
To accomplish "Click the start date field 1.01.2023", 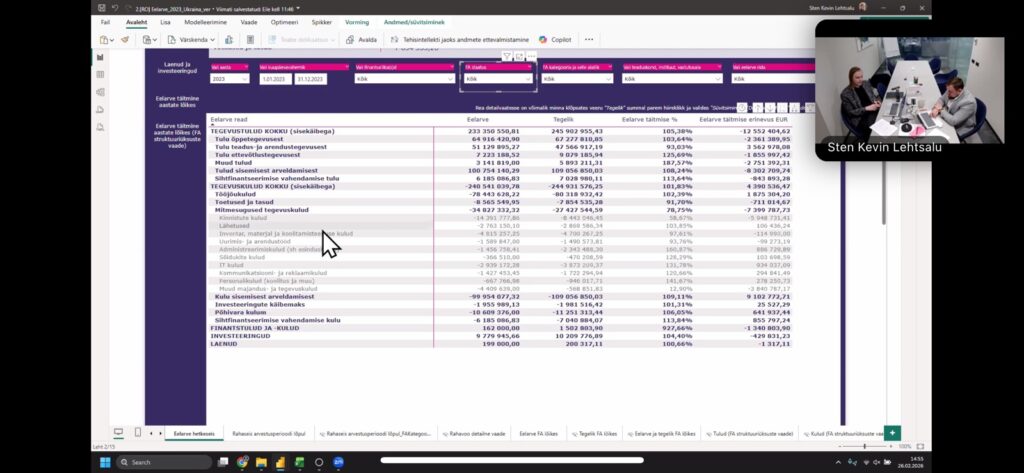I will tap(275, 78).
